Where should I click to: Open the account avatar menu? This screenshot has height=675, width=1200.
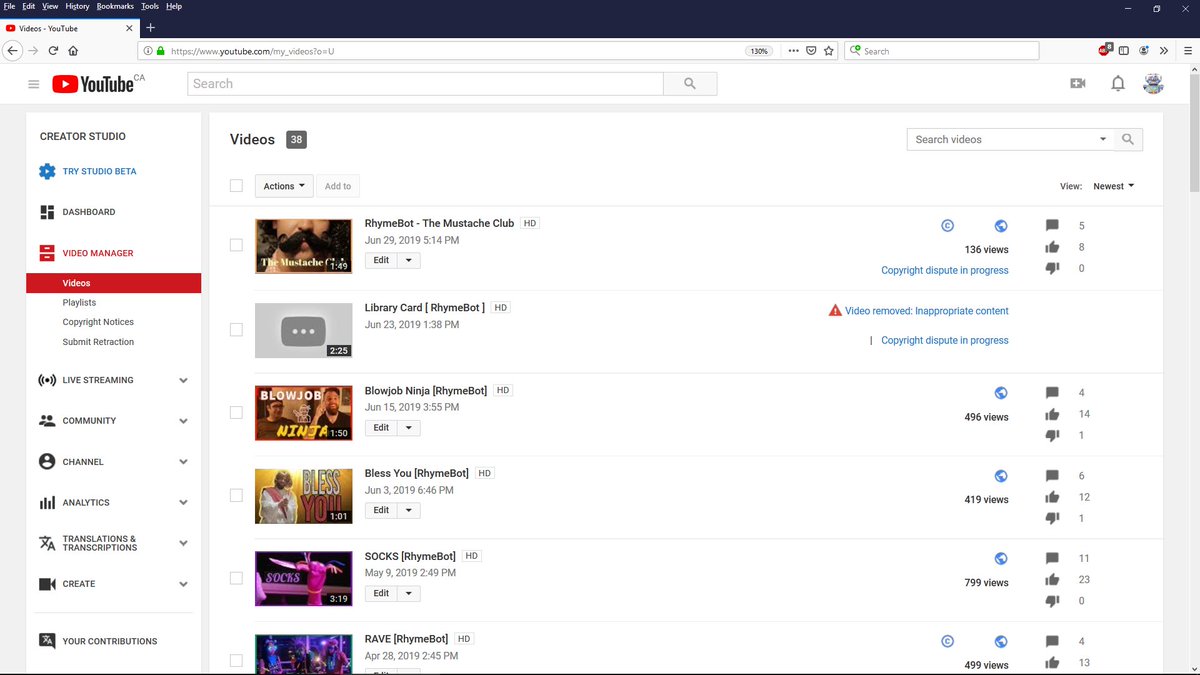(x=1153, y=84)
